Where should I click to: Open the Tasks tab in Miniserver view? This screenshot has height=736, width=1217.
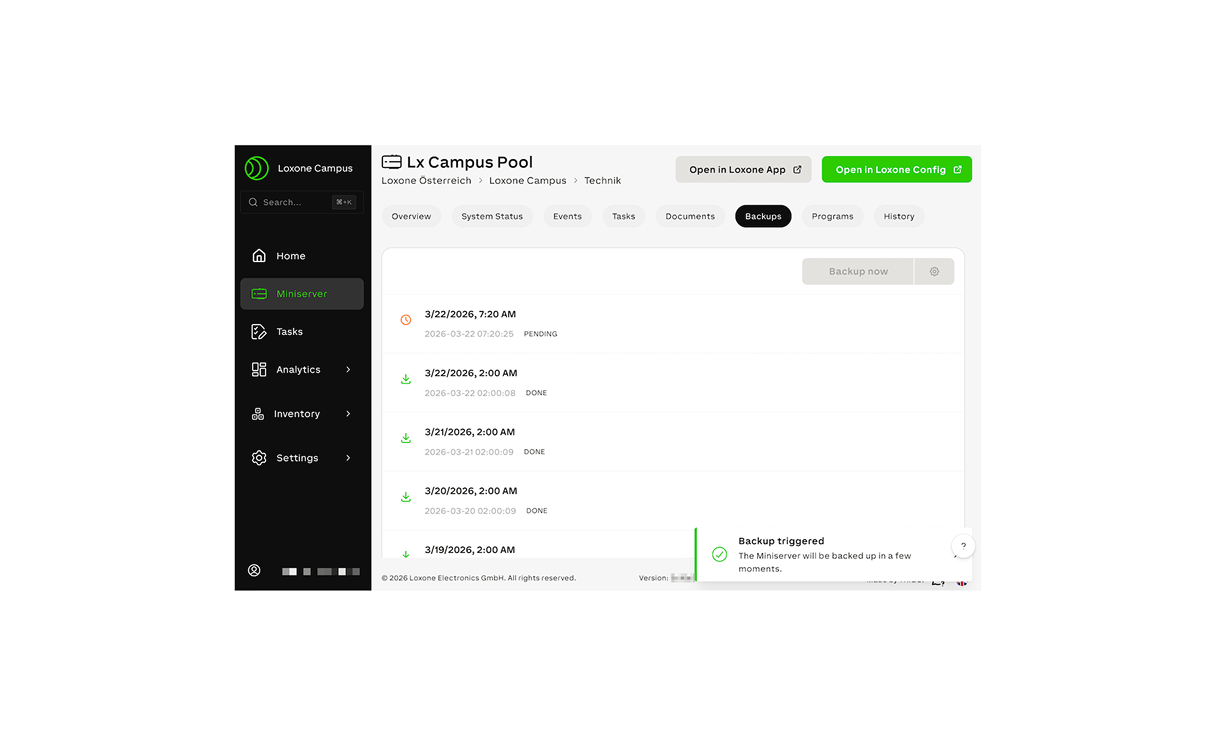click(623, 216)
